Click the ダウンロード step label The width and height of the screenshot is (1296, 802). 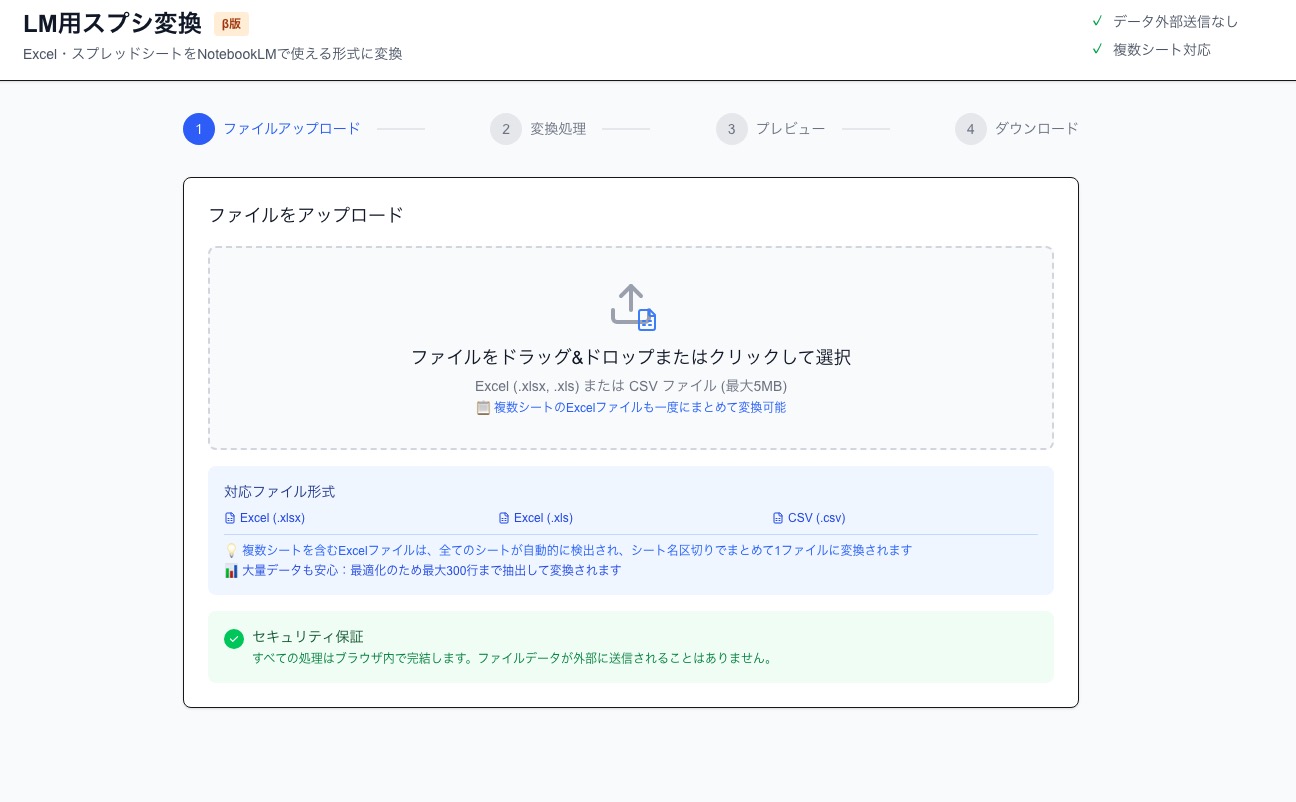(x=1037, y=129)
